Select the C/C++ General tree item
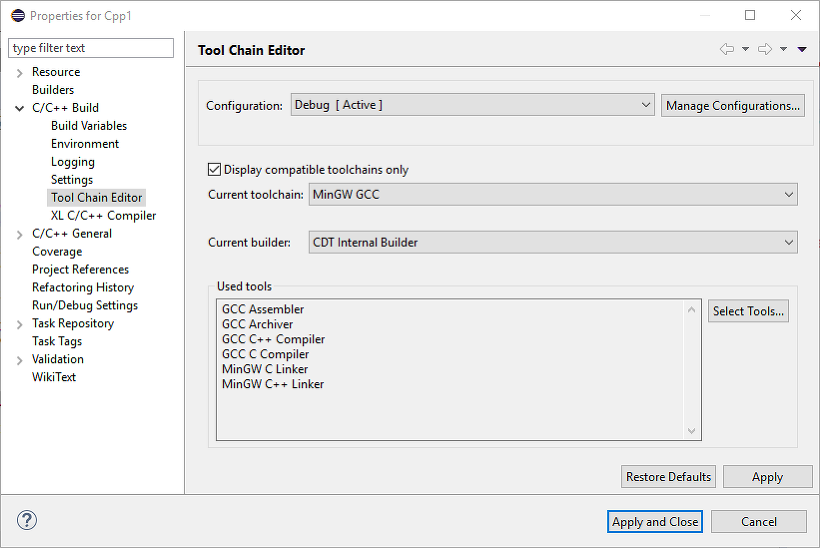 pos(72,234)
